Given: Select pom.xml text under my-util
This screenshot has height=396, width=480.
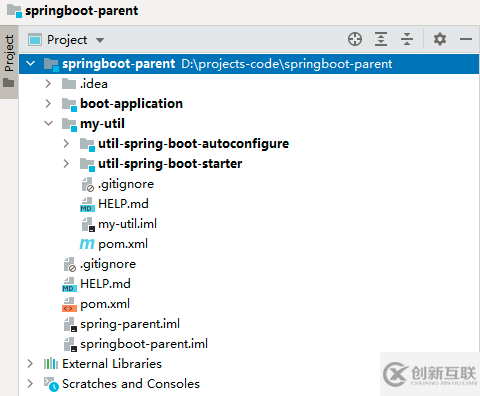Looking at the screenshot, I should [123, 244].
